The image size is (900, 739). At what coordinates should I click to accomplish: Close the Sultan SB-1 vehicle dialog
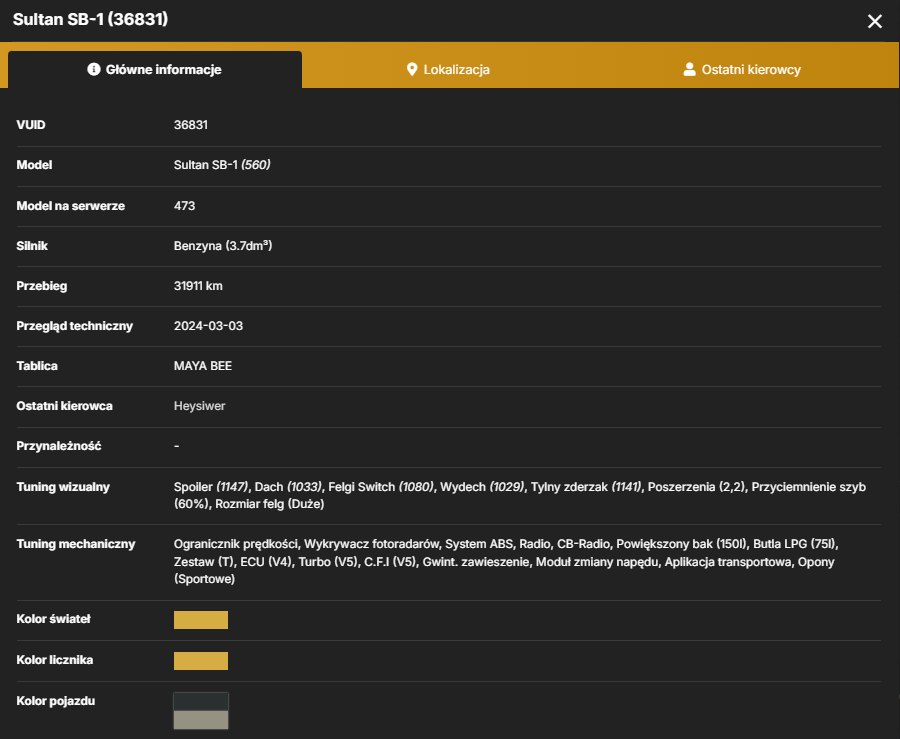click(874, 21)
